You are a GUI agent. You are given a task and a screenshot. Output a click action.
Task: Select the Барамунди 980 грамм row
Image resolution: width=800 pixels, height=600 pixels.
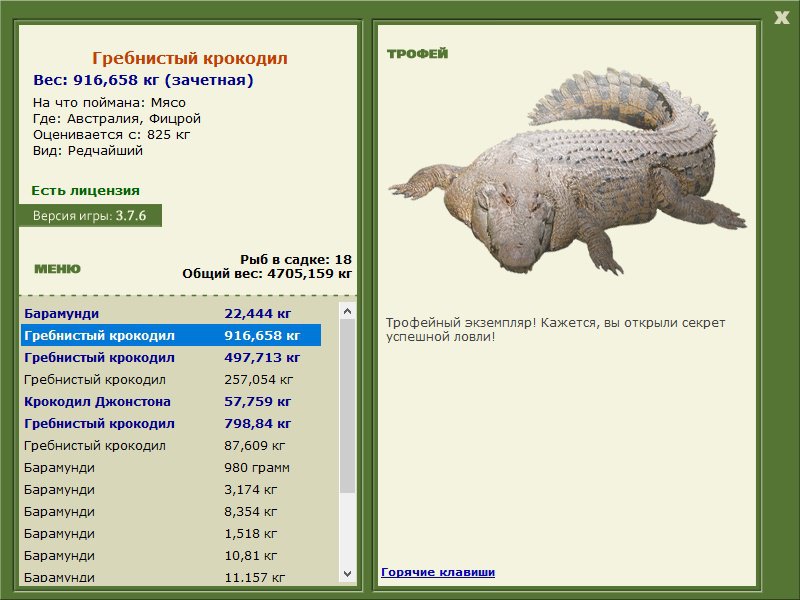coord(171,467)
